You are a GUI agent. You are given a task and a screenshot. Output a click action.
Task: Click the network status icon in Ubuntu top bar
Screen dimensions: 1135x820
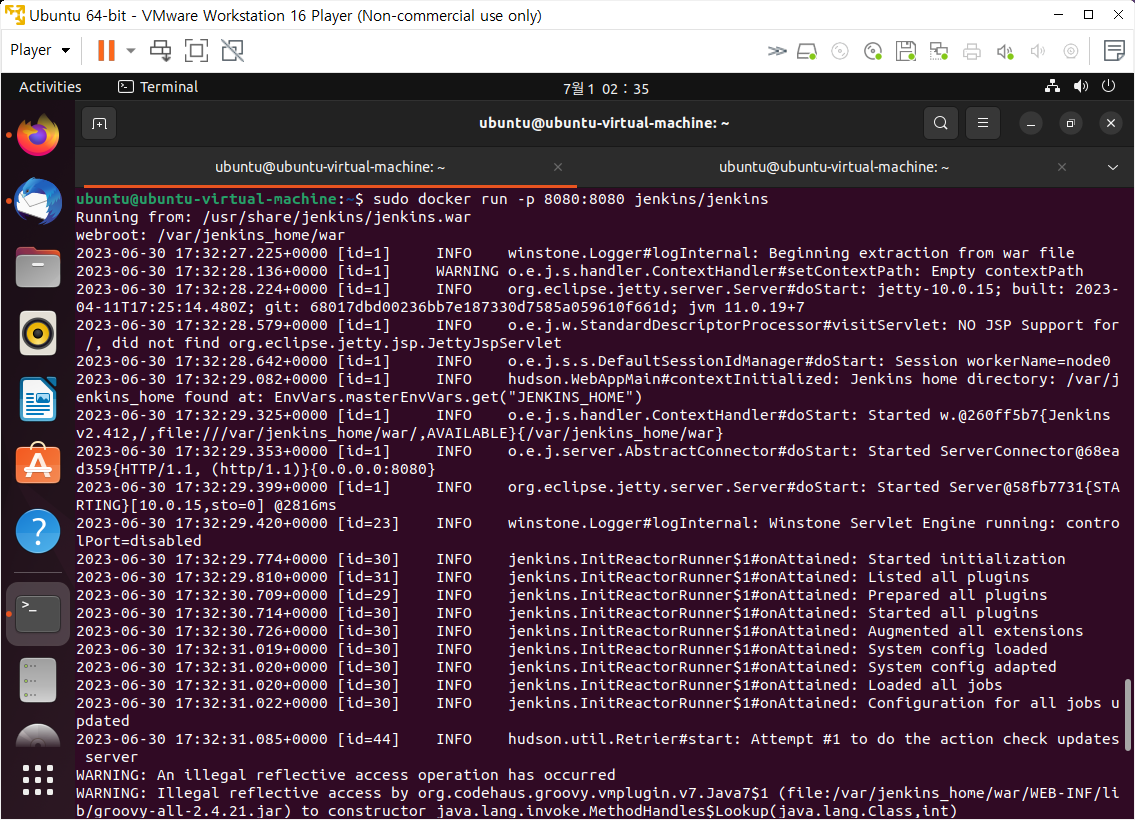(1052, 86)
